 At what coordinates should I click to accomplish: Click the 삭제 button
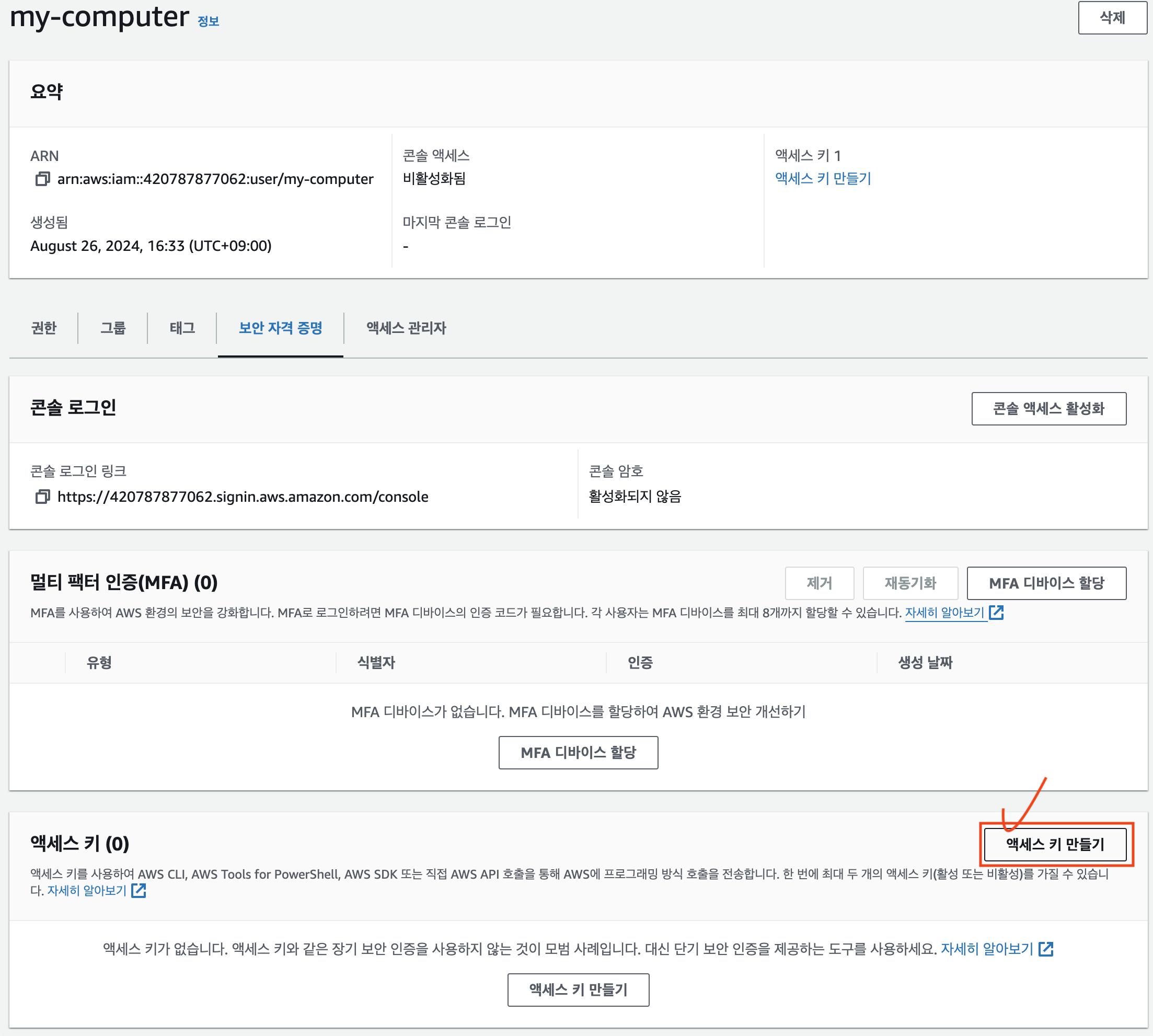(1112, 18)
